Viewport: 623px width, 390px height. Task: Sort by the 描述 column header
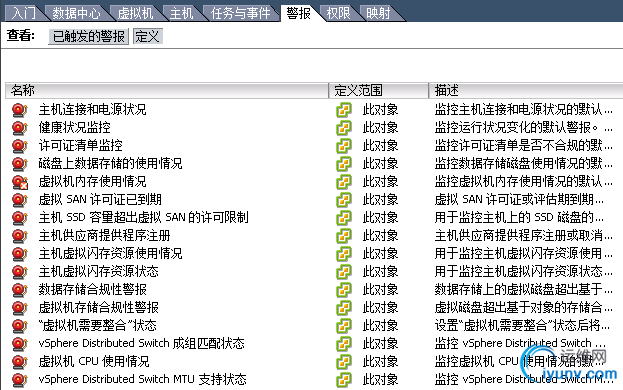[x=526, y=91]
